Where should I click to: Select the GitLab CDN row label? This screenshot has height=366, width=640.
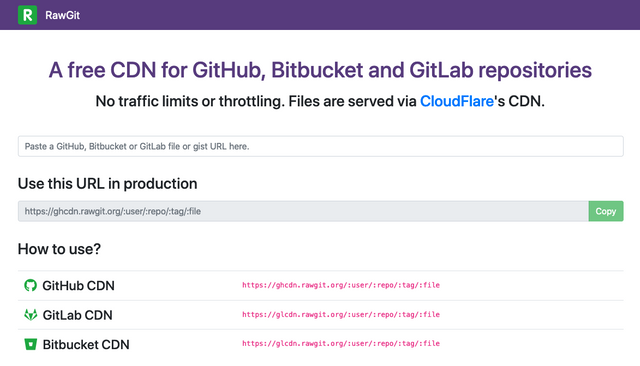[78, 315]
